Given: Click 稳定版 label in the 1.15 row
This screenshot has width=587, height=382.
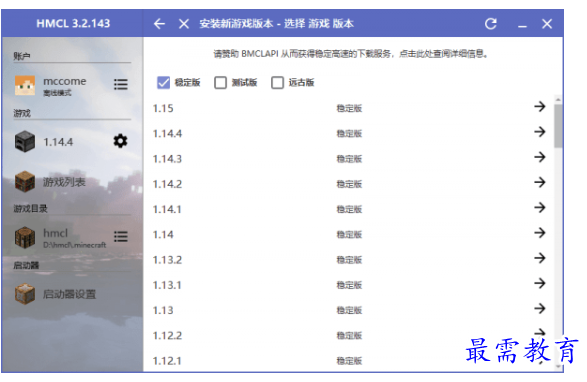Looking at the screenshot, I should (349, 109).
